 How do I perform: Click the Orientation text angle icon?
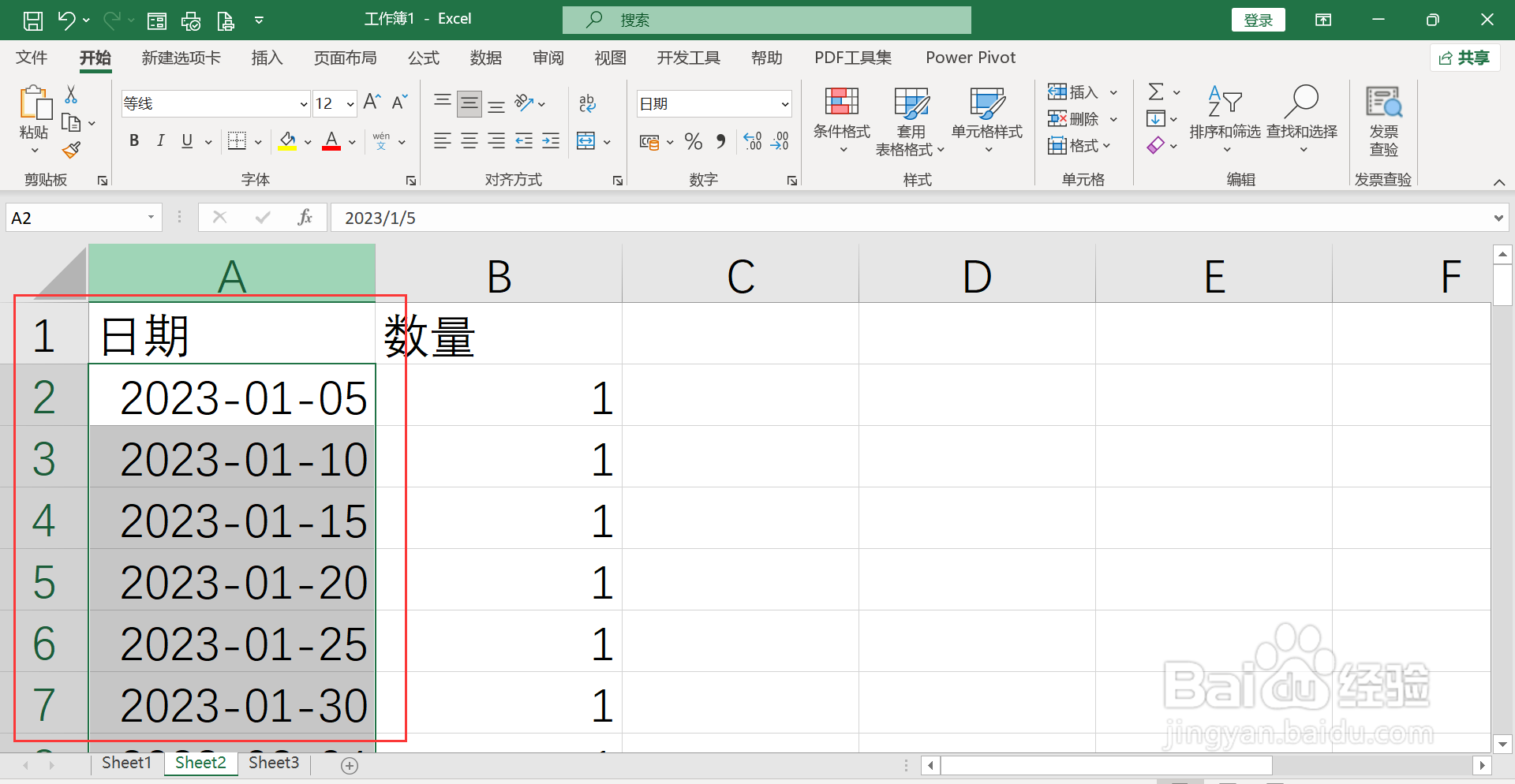[x=524, y=103]
